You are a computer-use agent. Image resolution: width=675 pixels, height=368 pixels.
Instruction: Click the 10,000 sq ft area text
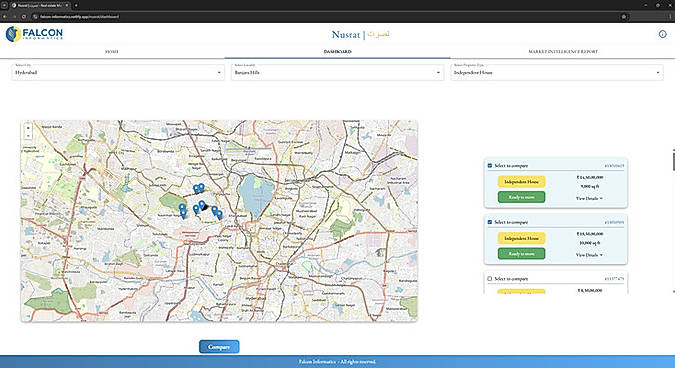(x=589, y=243)
